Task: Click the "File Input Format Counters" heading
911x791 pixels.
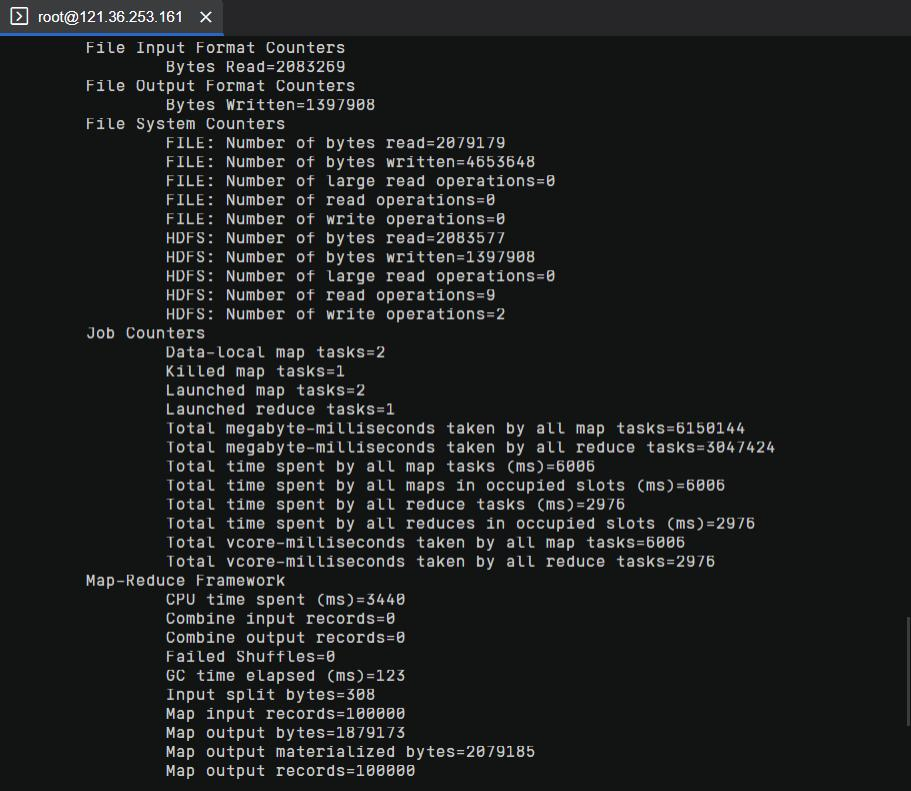Action: tap(215, 48)
